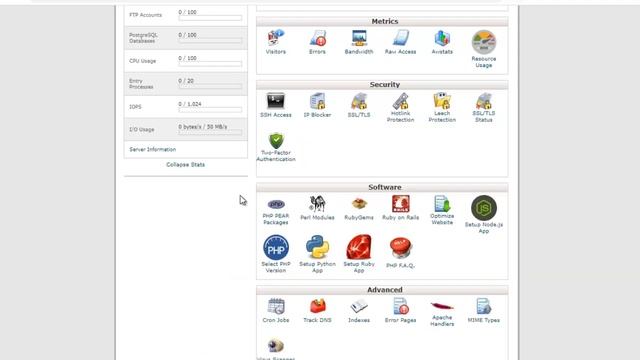The image size is (640, 360).
Task: Open the Track DNS icon
Action: (x=318, y=307)
